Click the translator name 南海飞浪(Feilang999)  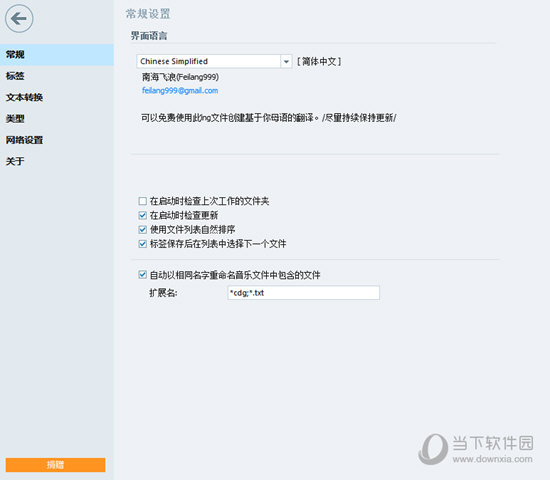(180, 77)
